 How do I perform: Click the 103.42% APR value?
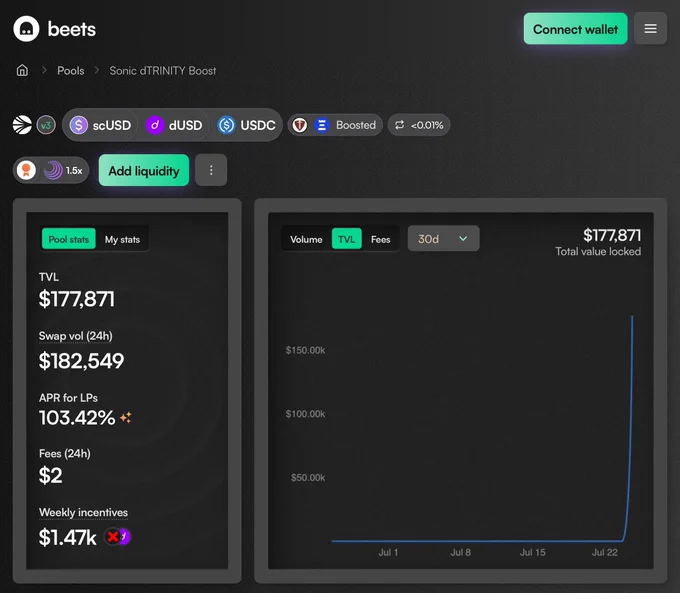77,418
